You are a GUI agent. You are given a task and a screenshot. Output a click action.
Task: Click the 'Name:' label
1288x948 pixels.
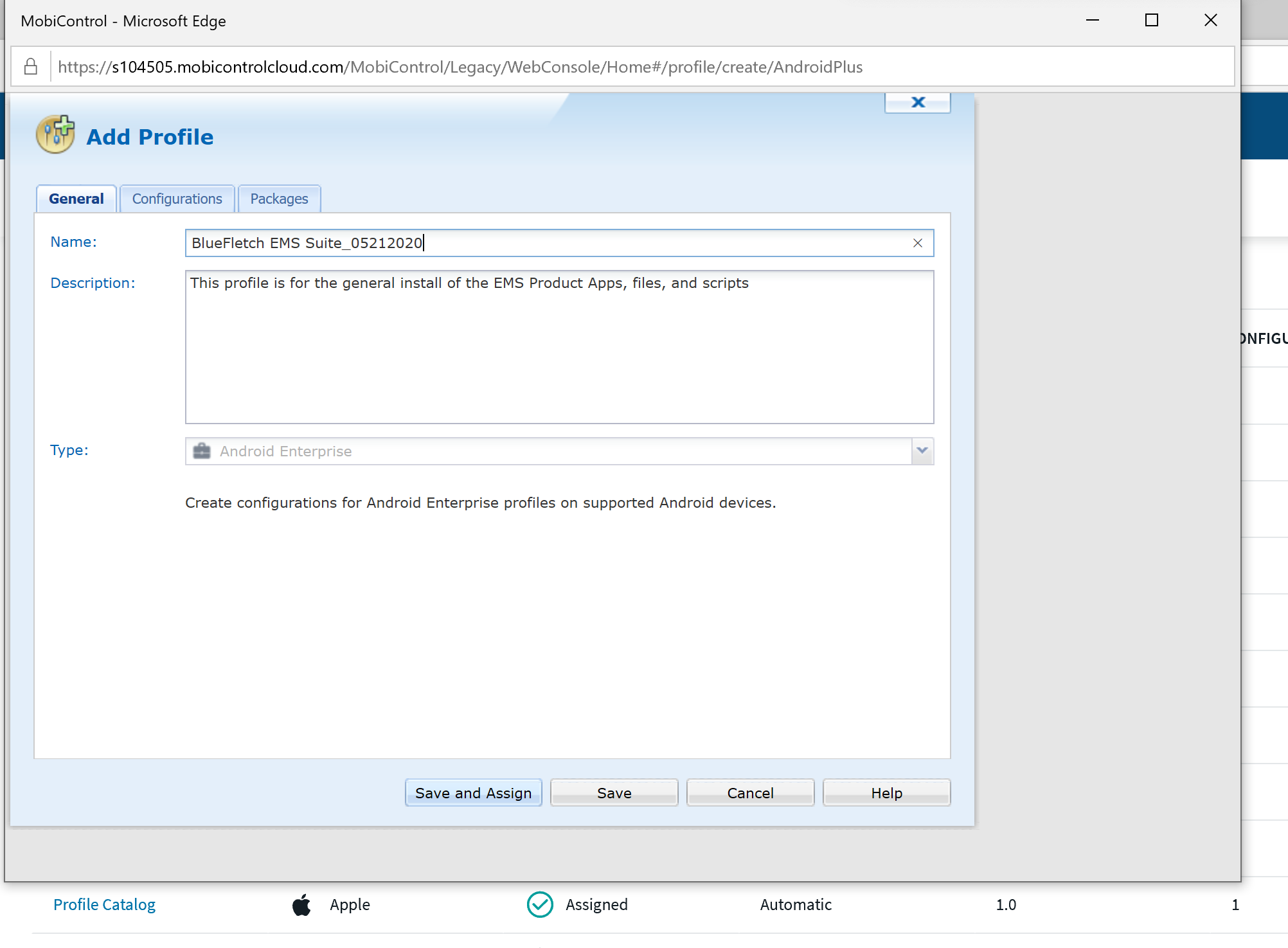[x=74, y=242]
